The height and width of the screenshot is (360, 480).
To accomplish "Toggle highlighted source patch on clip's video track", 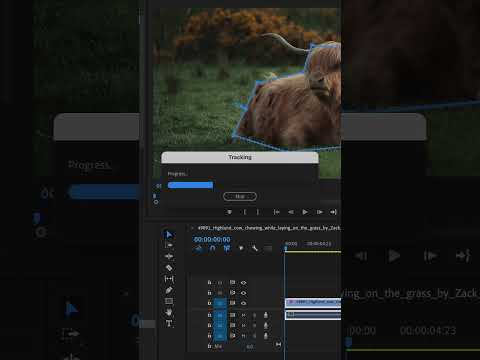I will 220,303.
